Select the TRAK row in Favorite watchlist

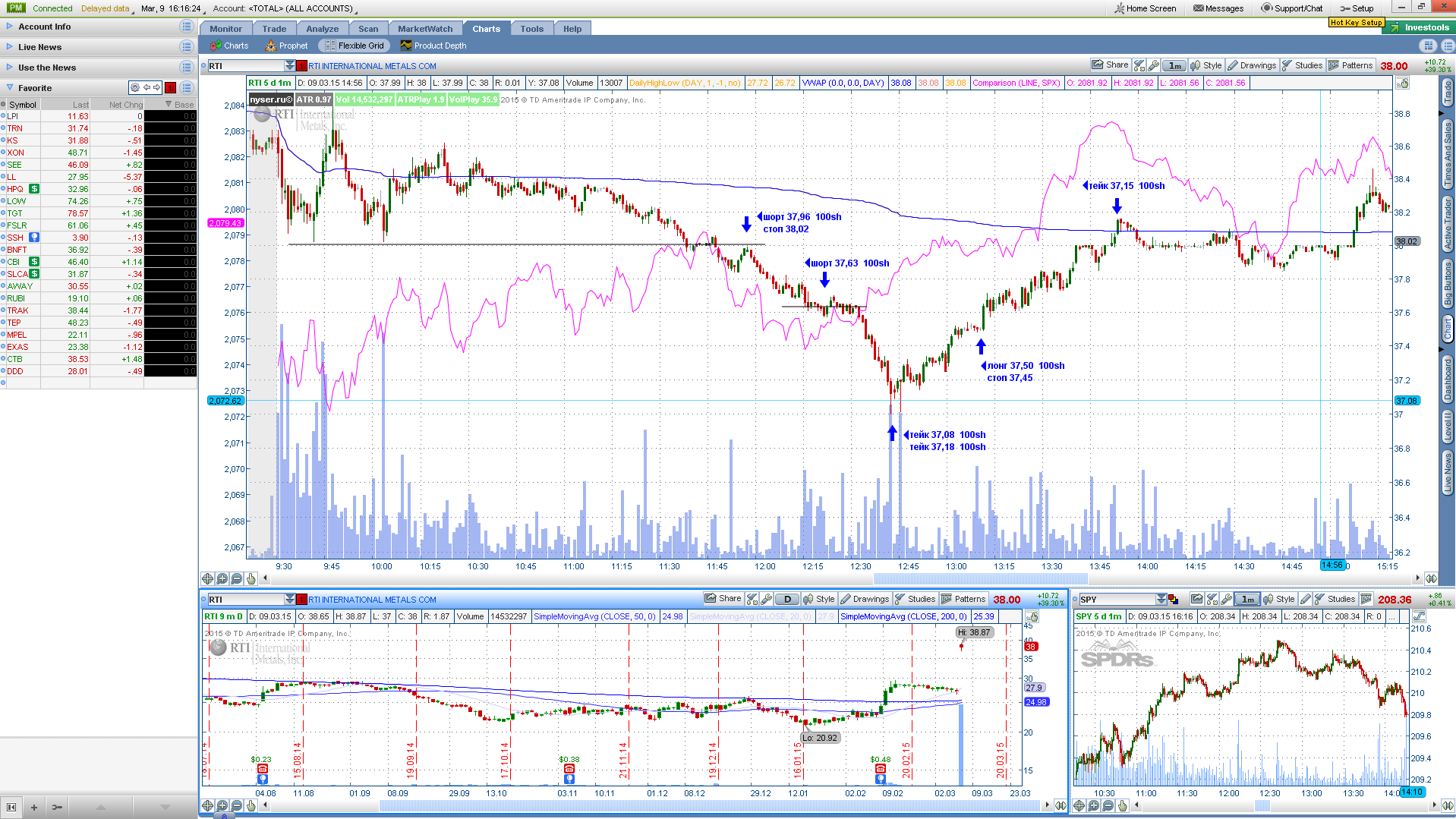click(99, 310)
